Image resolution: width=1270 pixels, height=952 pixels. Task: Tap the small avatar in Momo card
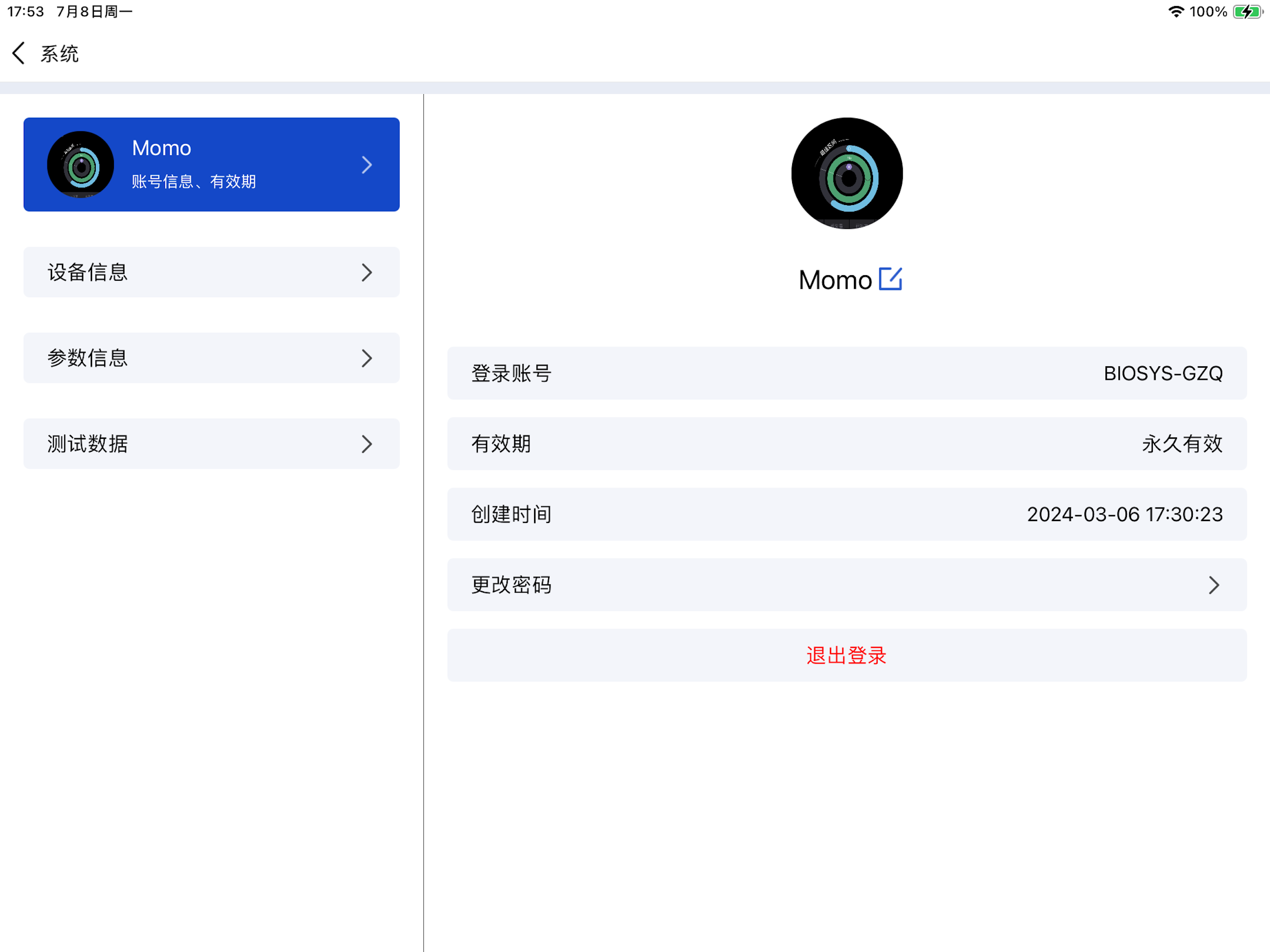80,165
